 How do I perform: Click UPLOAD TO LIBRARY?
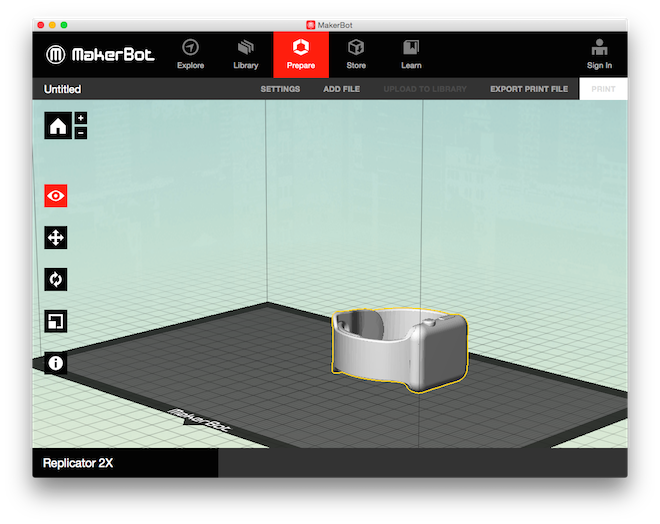[x=425, y=89]
